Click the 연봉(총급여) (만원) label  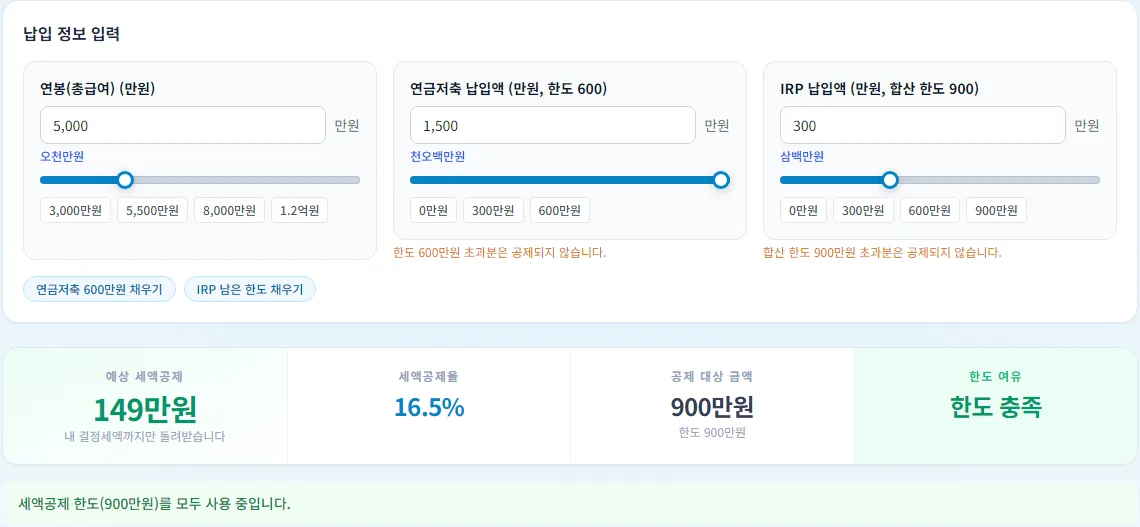pyautogui.click(x=97, y=89)
